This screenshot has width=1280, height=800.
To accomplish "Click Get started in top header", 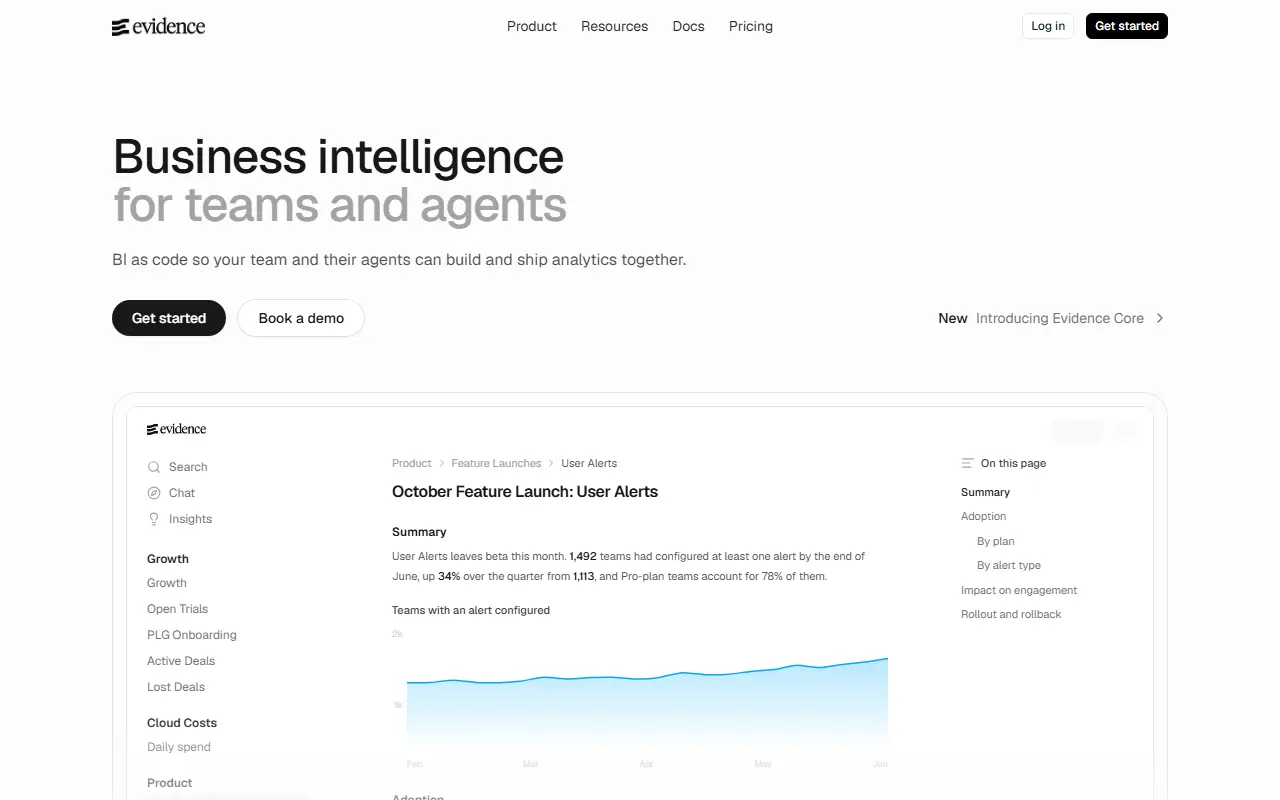I will (1127, 26).
